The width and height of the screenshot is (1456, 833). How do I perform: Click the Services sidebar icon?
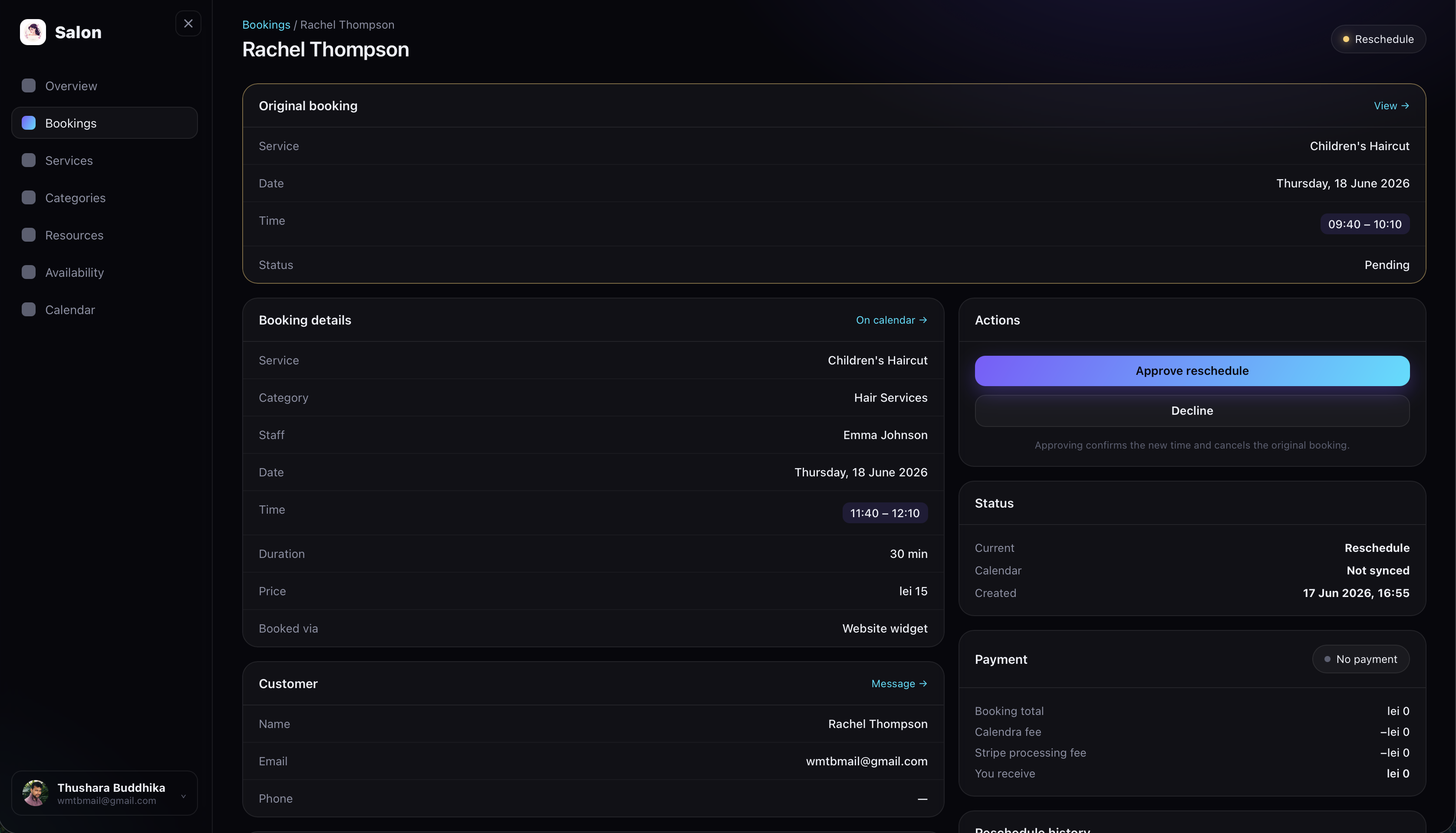(29, 160)
